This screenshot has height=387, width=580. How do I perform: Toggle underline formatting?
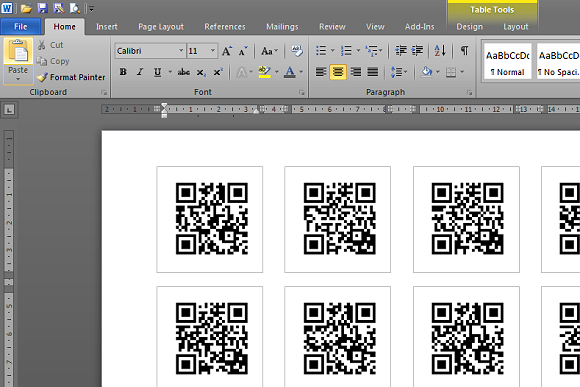(157, 72)
